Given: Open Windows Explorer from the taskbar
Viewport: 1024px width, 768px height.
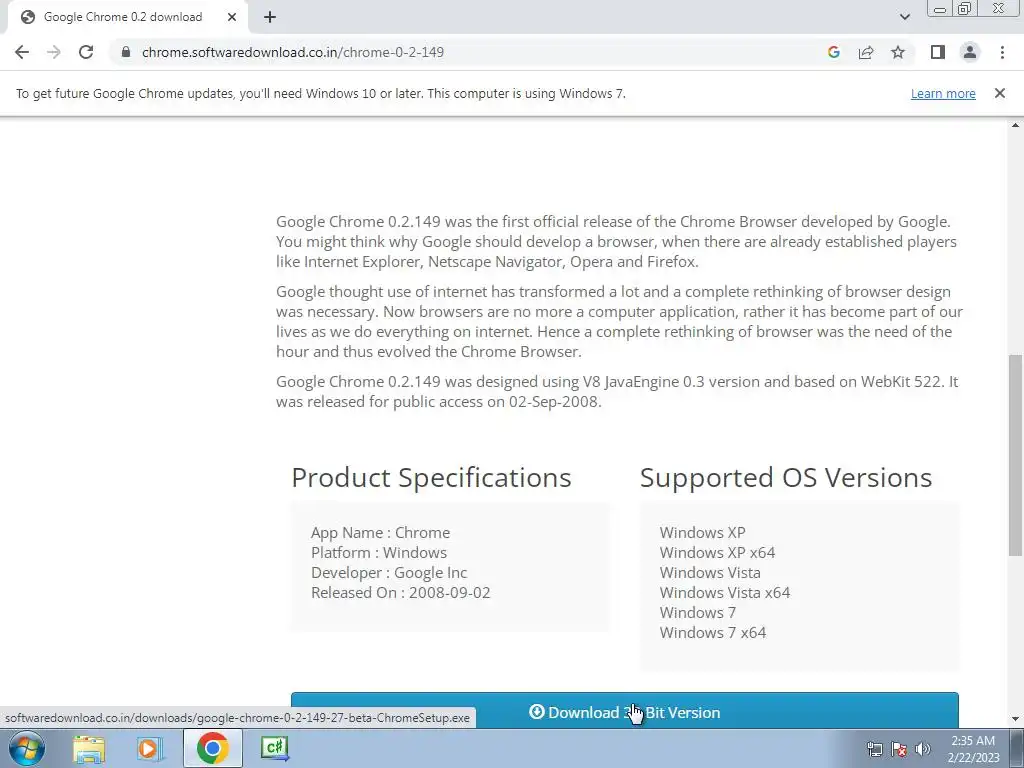Looking at the screenshot, I should 89,748.
